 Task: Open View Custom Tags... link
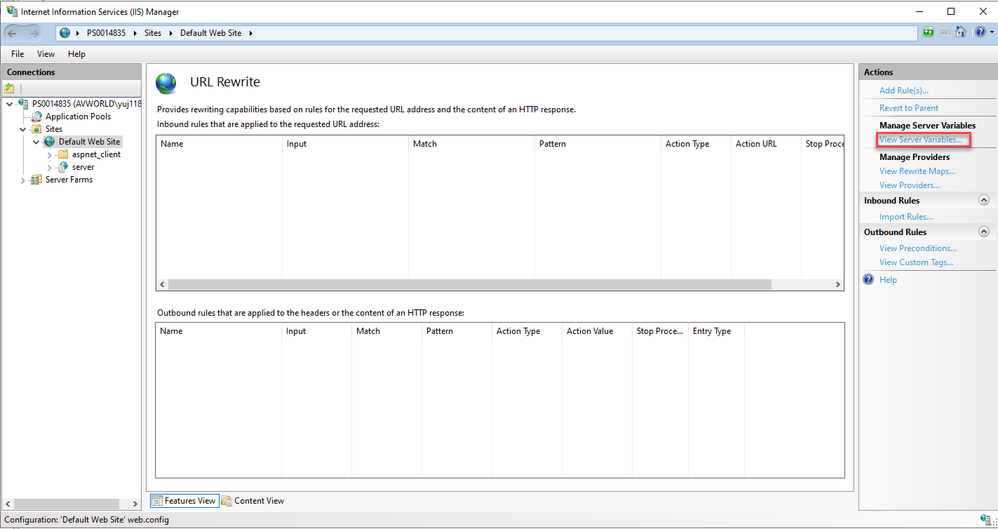tap(916, 262)
